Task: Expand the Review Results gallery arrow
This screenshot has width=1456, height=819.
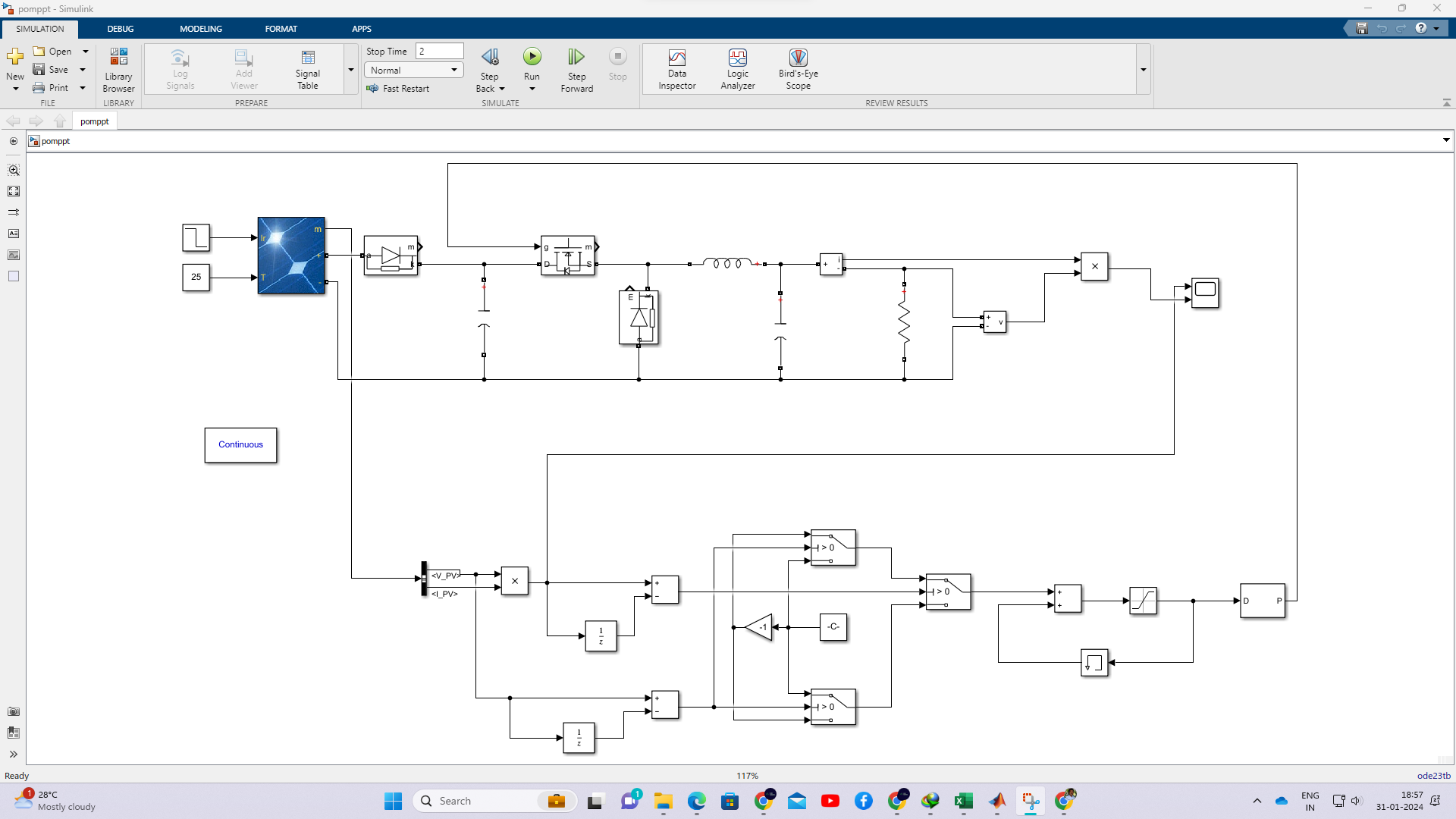Action: point(1143,69)
